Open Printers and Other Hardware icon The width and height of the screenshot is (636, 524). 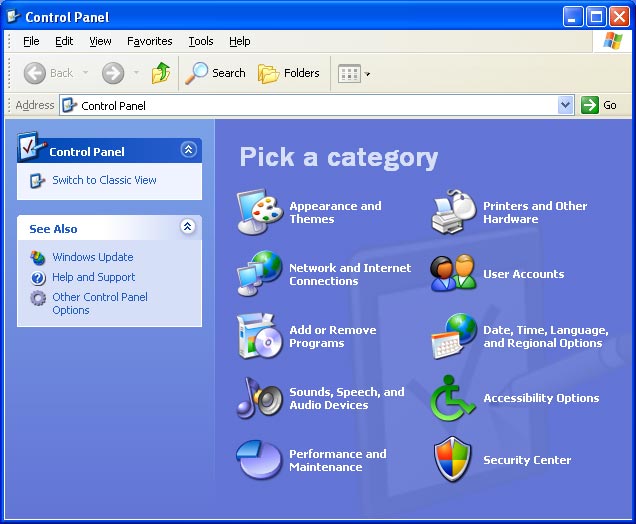(453, 212)
